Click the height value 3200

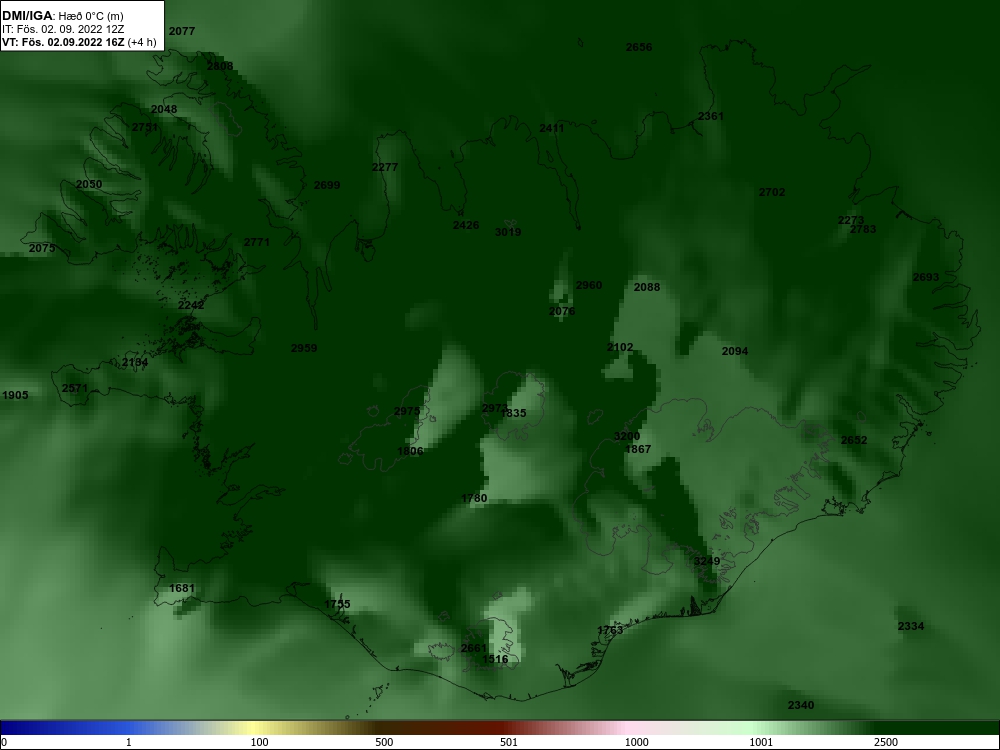click(626, 436)
